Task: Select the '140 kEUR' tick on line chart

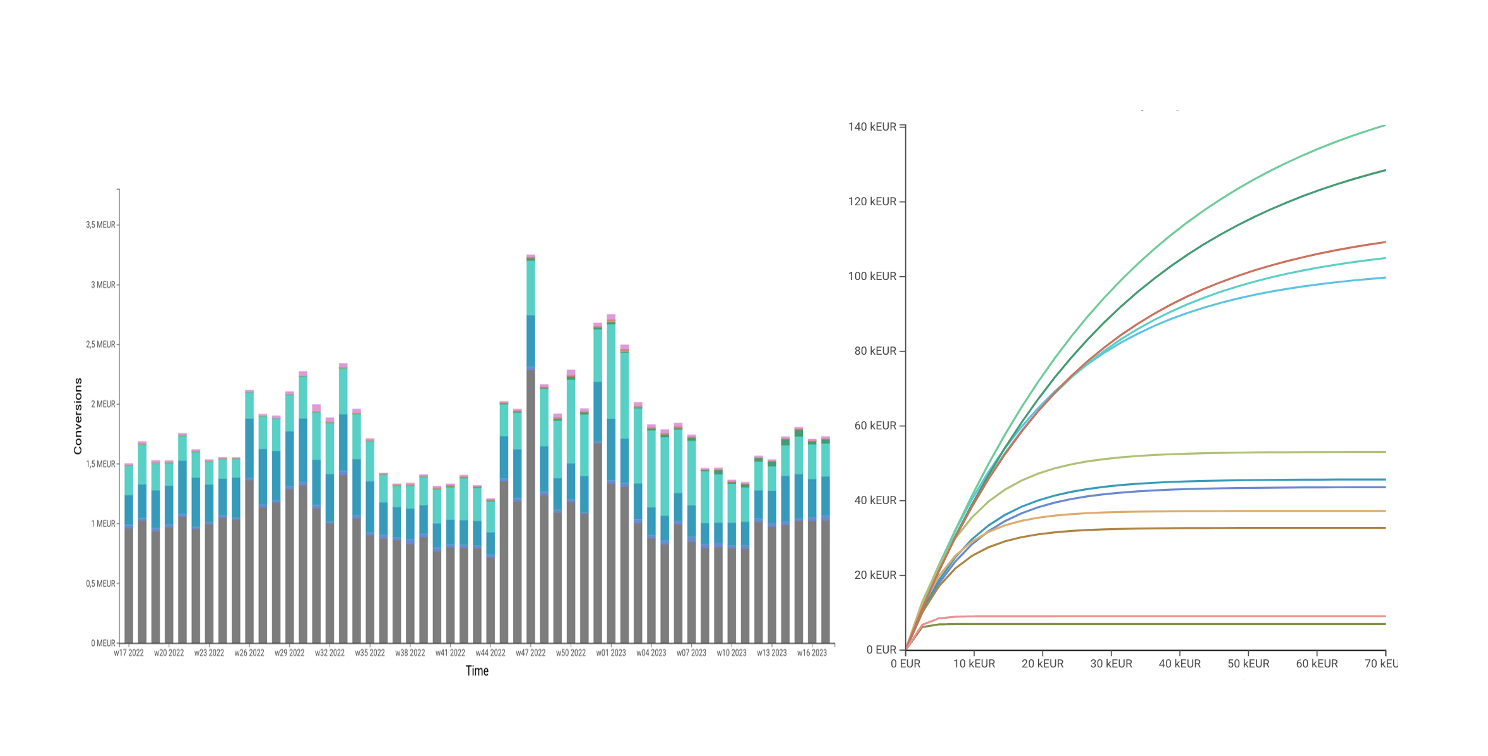Action: (874, 127)
